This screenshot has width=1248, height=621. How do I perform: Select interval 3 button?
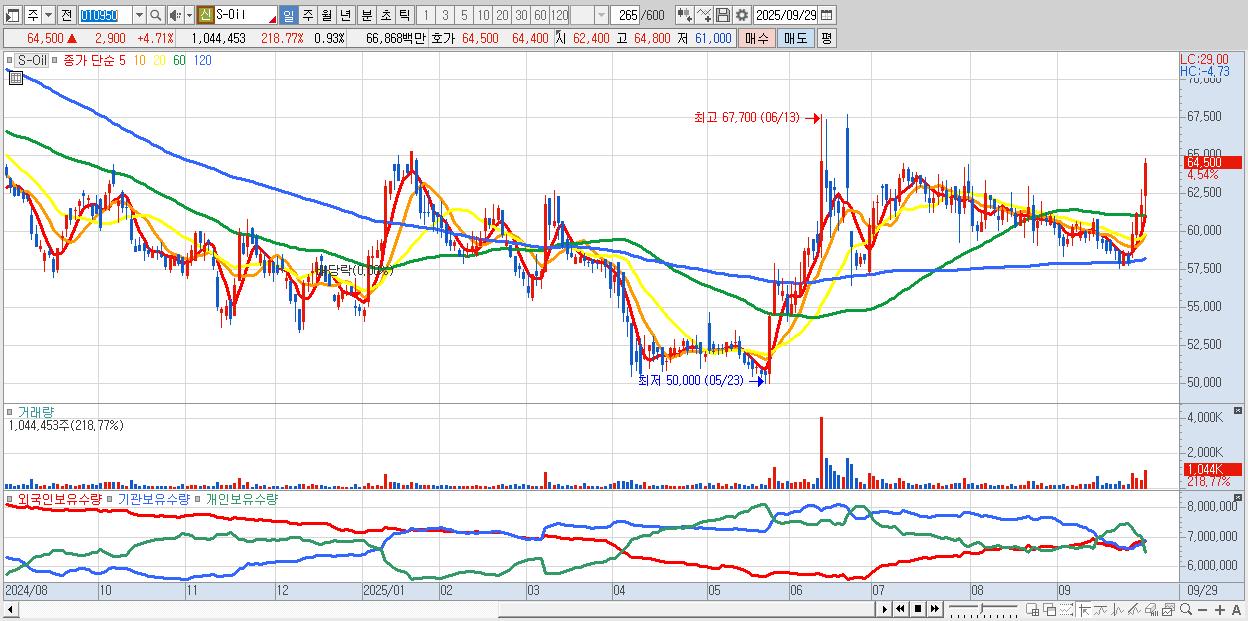pos(445,15)
